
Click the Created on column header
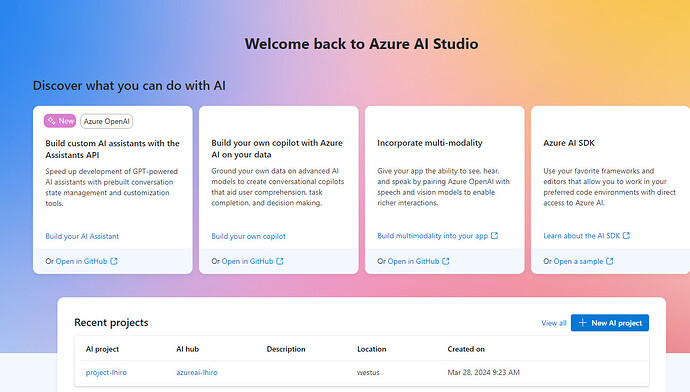pos(466,349)
